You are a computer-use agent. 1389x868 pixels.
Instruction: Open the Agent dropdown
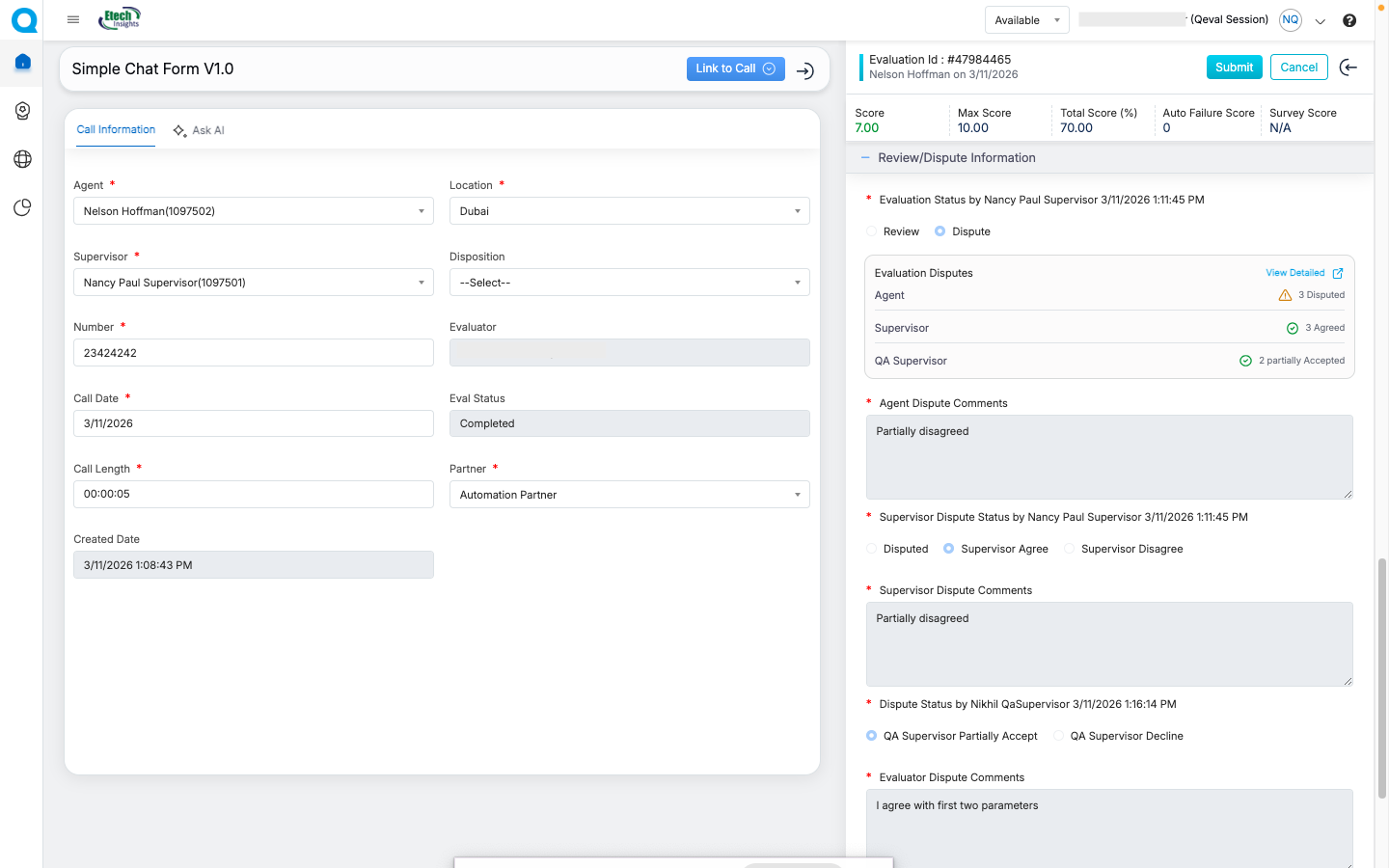[253, 211]
